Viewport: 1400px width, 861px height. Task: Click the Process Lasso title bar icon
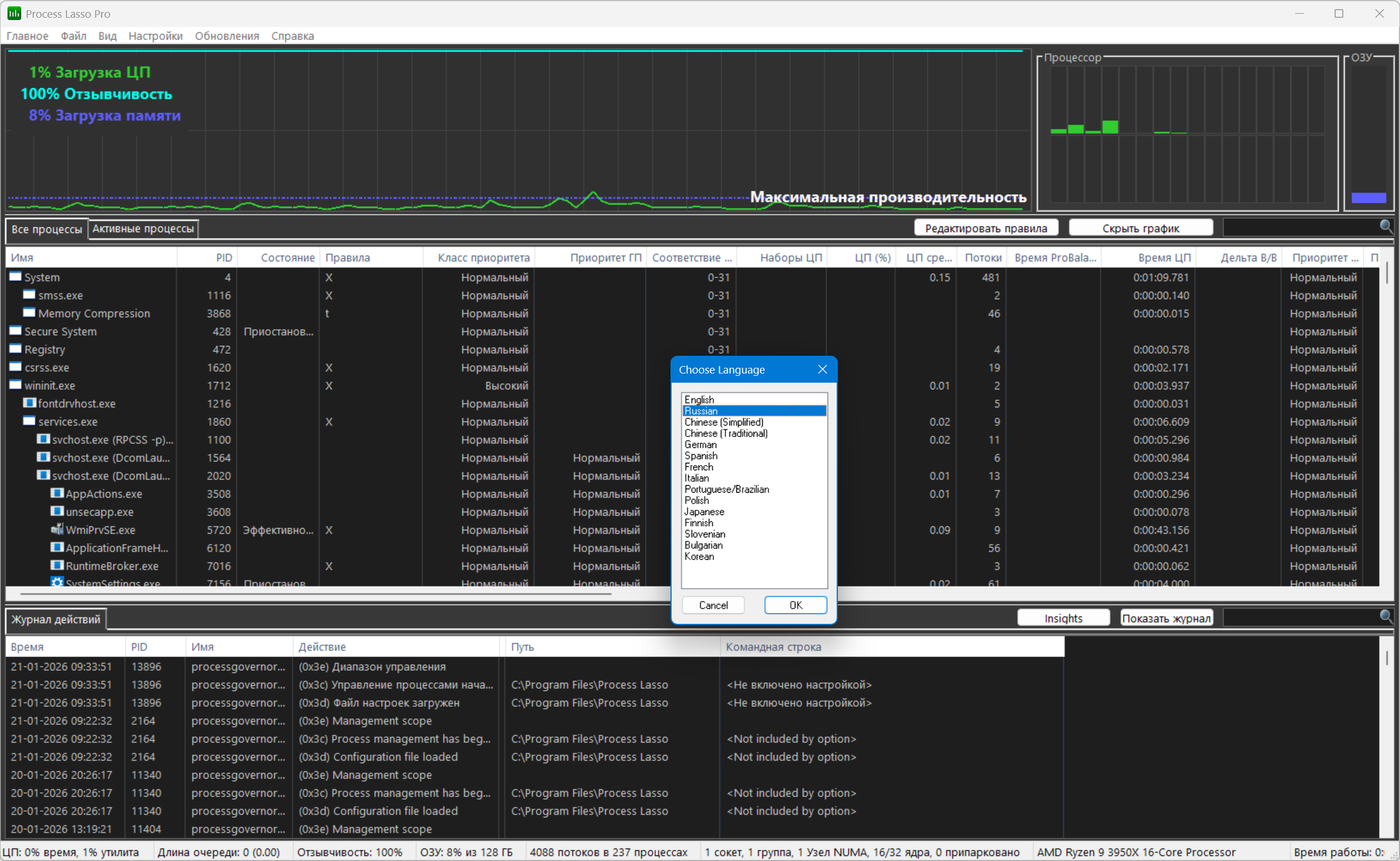[x=14, y=13]
